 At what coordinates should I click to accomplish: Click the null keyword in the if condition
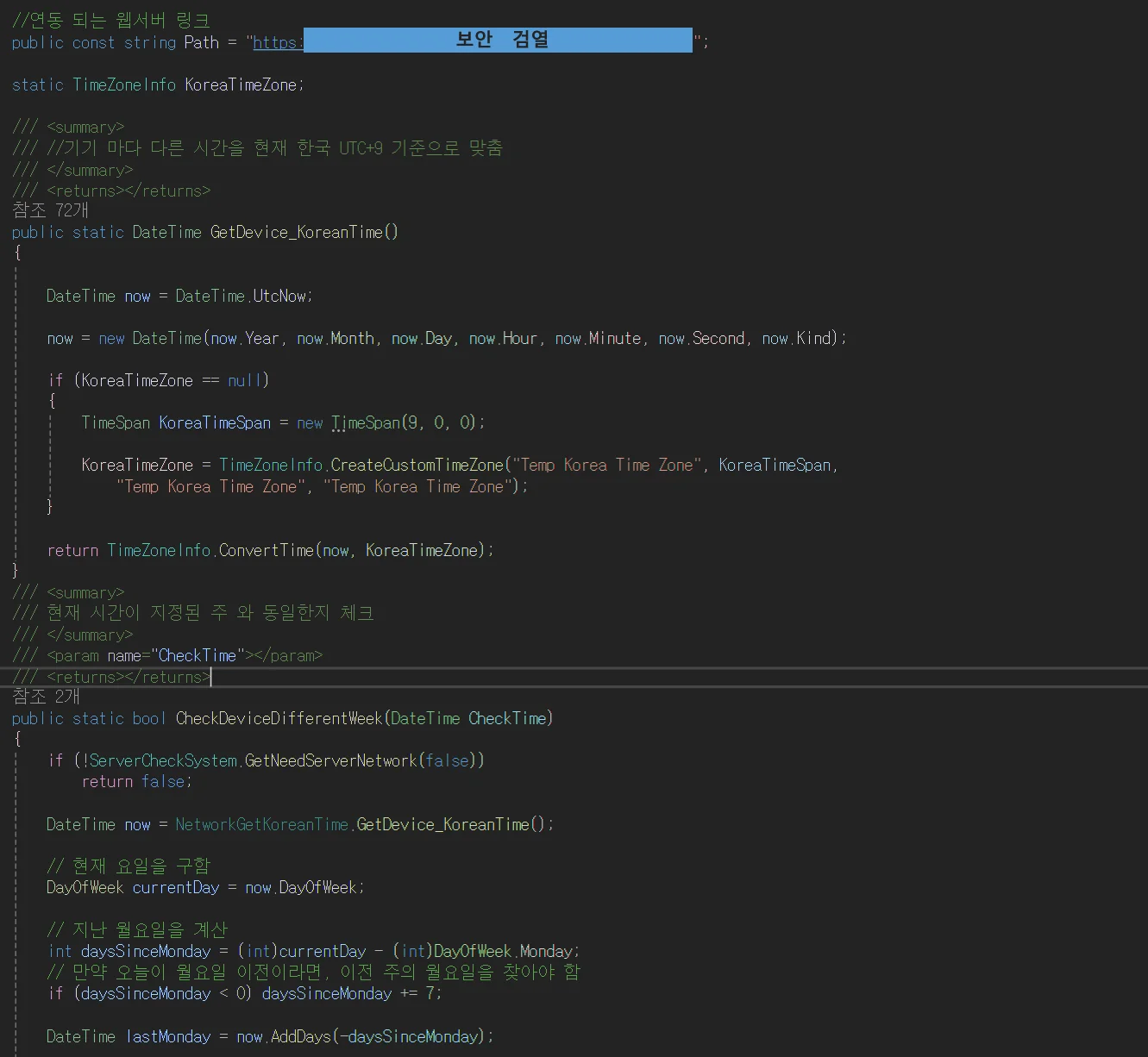(x=245, y=380)
